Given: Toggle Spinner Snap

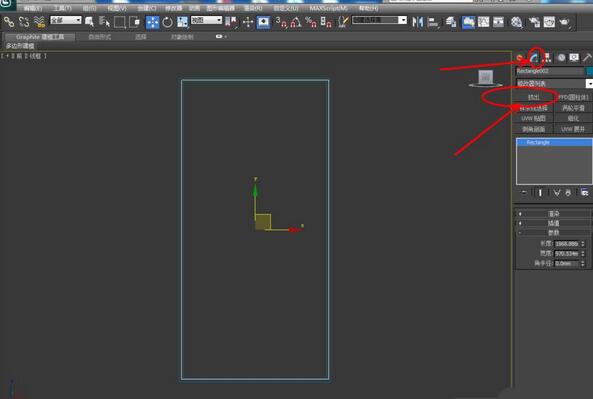Looking at the screenshot, I should (x=326, y=22).
